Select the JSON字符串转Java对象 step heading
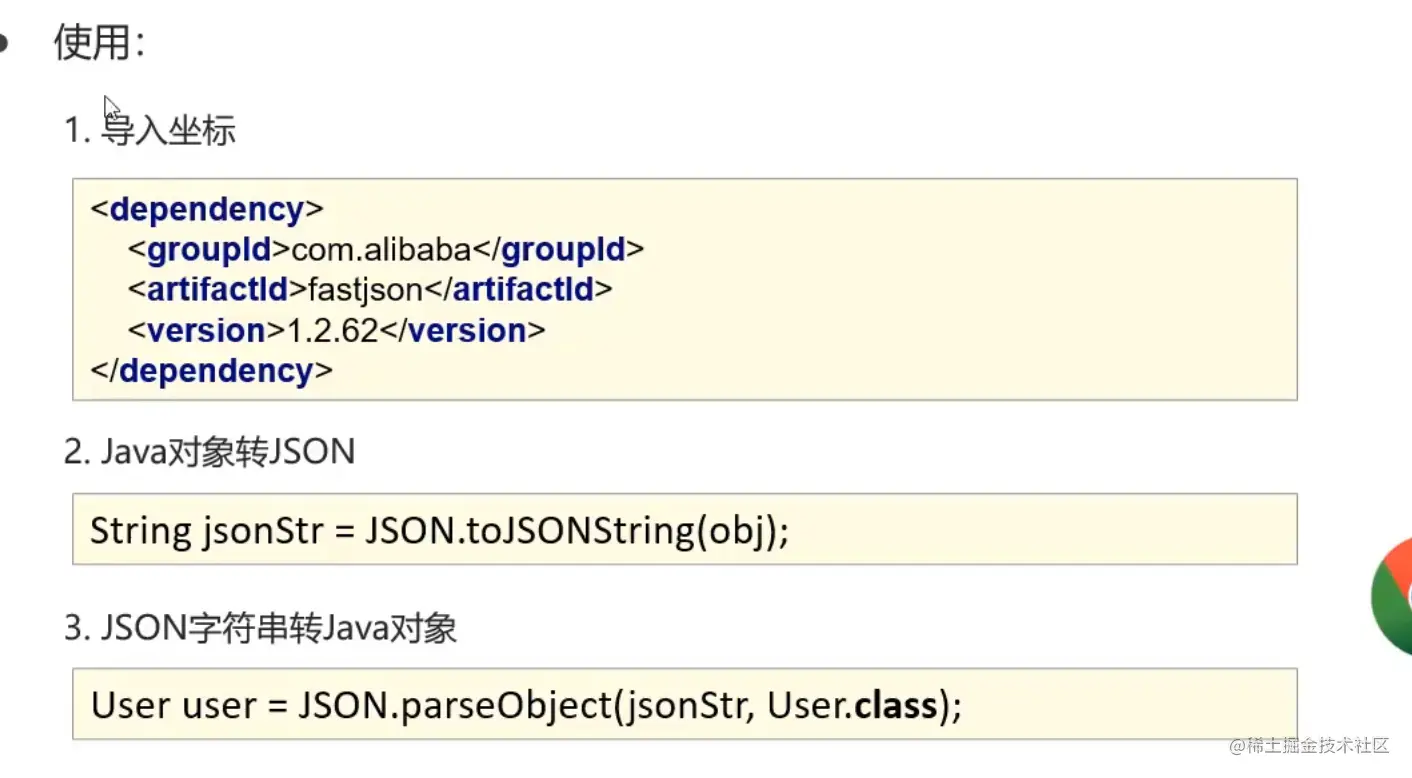This screenshot has height=778, width=1412. 260,628
